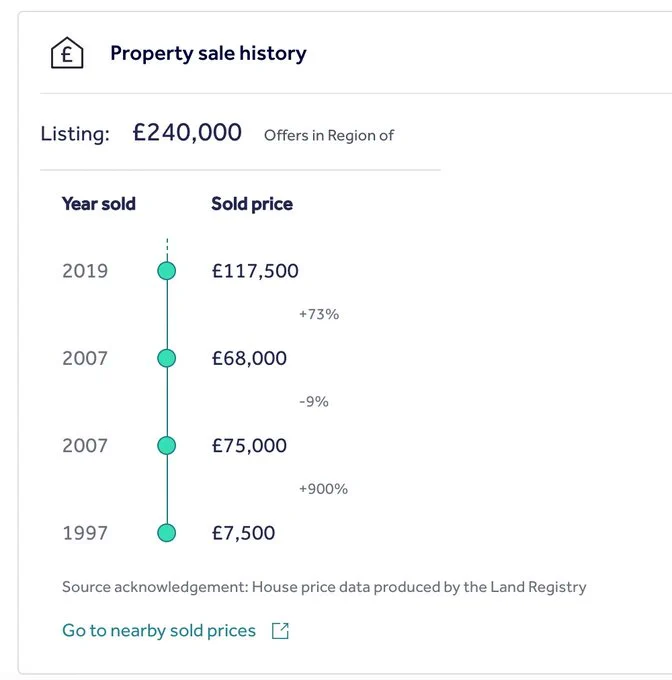Click the £240,000 listing price
Viewport: 672px width, 680px height.
(187, 132)
